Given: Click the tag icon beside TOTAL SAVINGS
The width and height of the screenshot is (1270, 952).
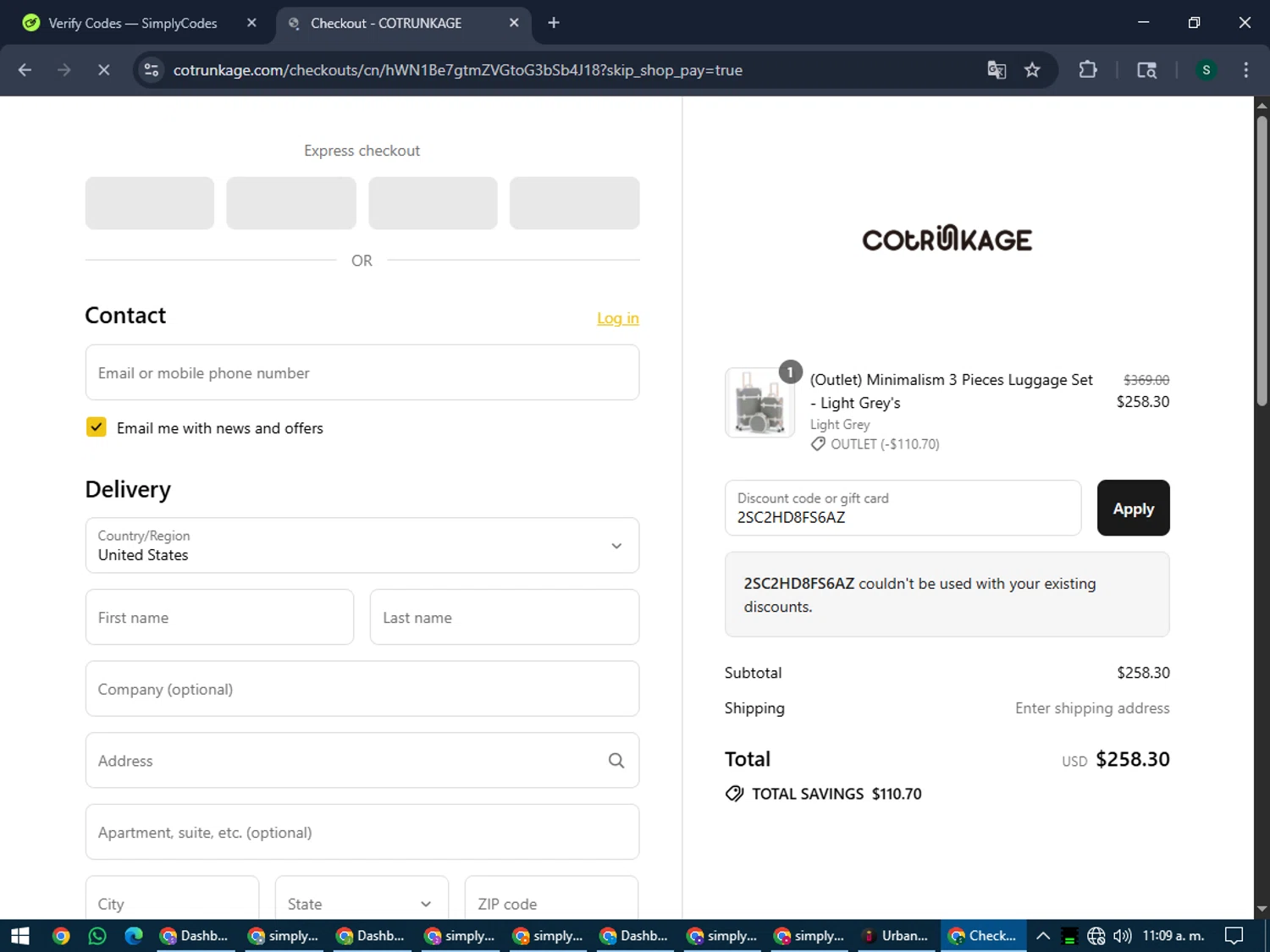Looking at the screenshot, I should [x=734, y=794].
